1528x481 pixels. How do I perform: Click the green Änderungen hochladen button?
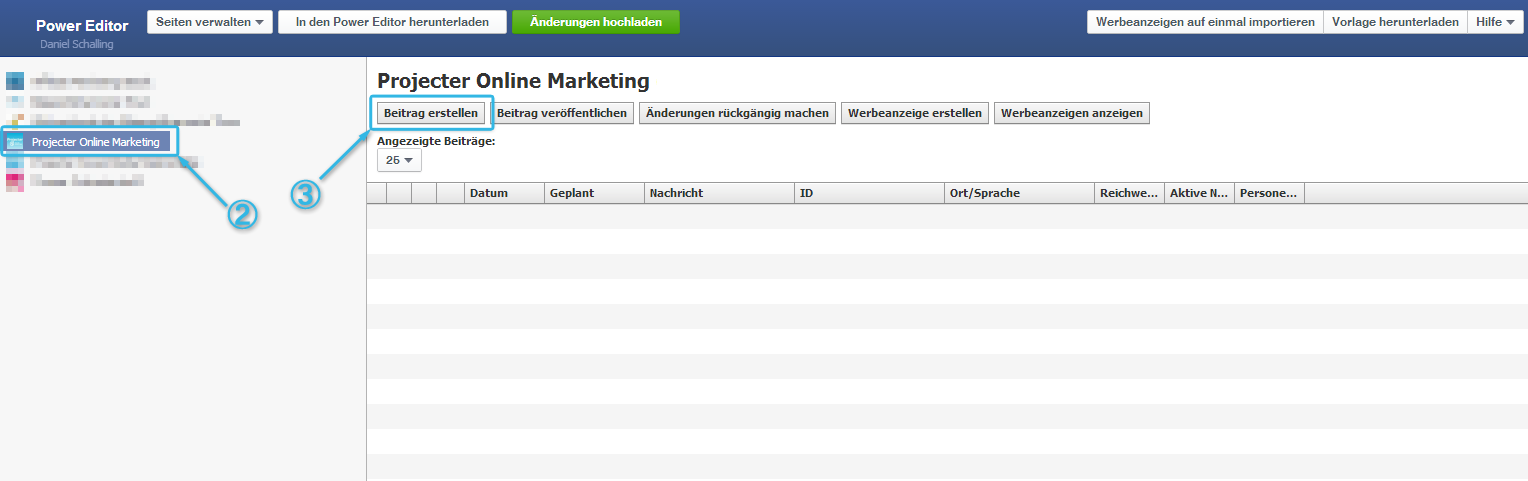[x=595, y=22]
